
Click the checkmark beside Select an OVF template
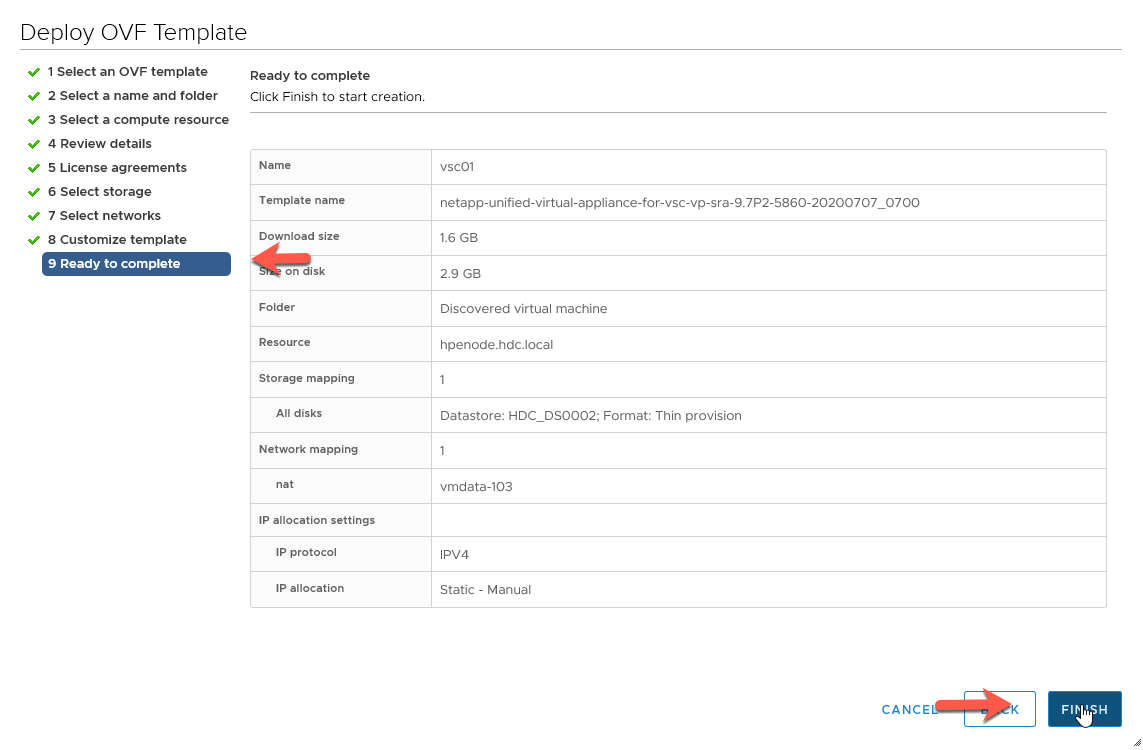pyautogui.click(x=34, y=72)
